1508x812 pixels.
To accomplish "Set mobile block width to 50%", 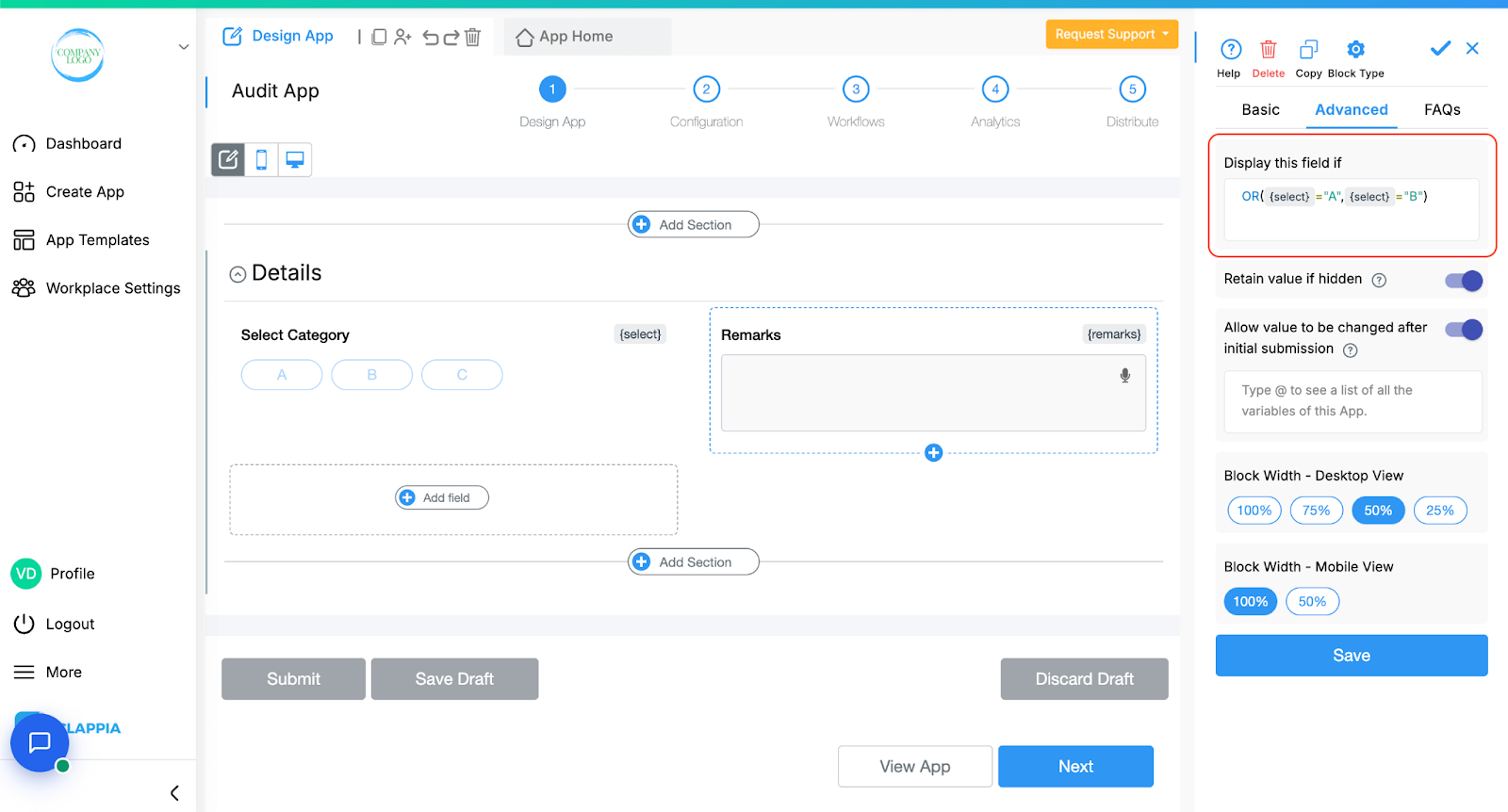I will pyautogui.click(x=1312, y=602).
